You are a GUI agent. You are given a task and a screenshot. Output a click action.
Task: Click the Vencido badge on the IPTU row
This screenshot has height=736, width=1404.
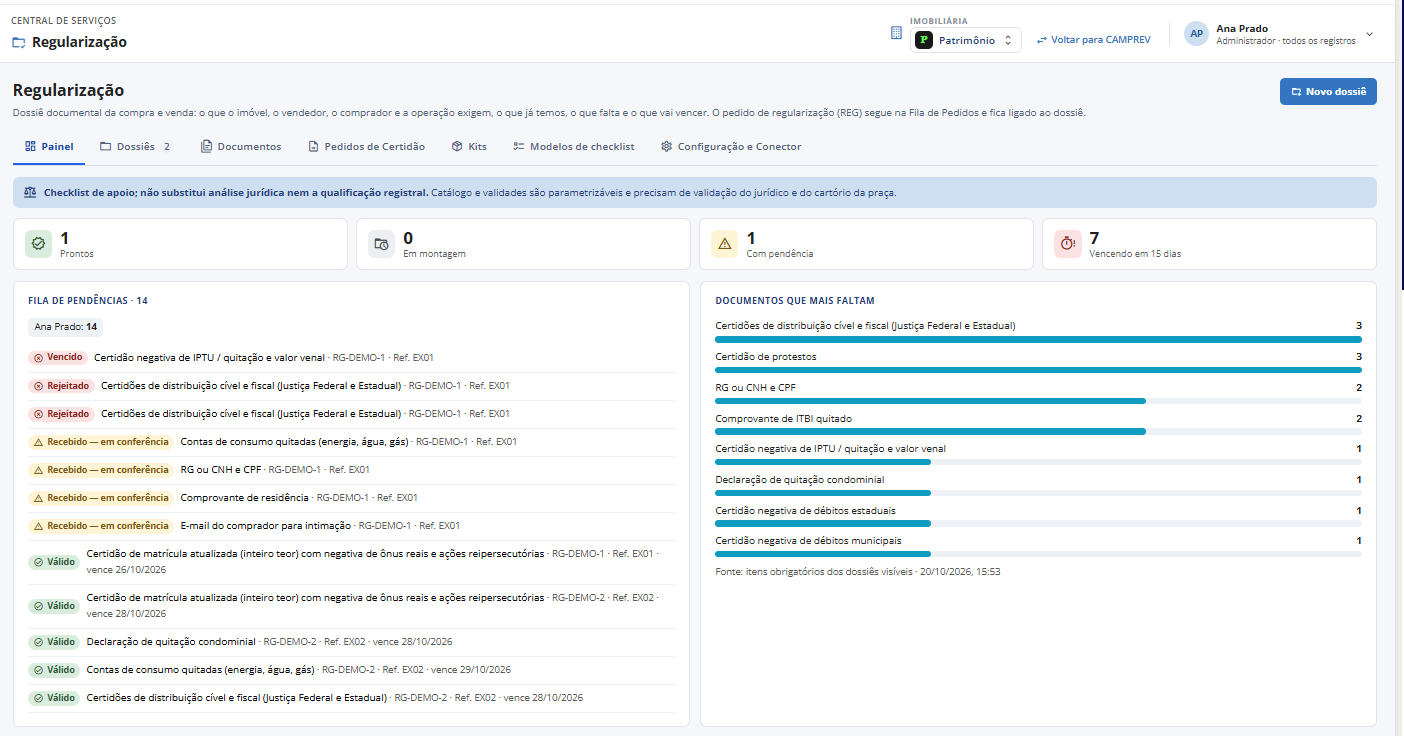(x=58, y=357)
